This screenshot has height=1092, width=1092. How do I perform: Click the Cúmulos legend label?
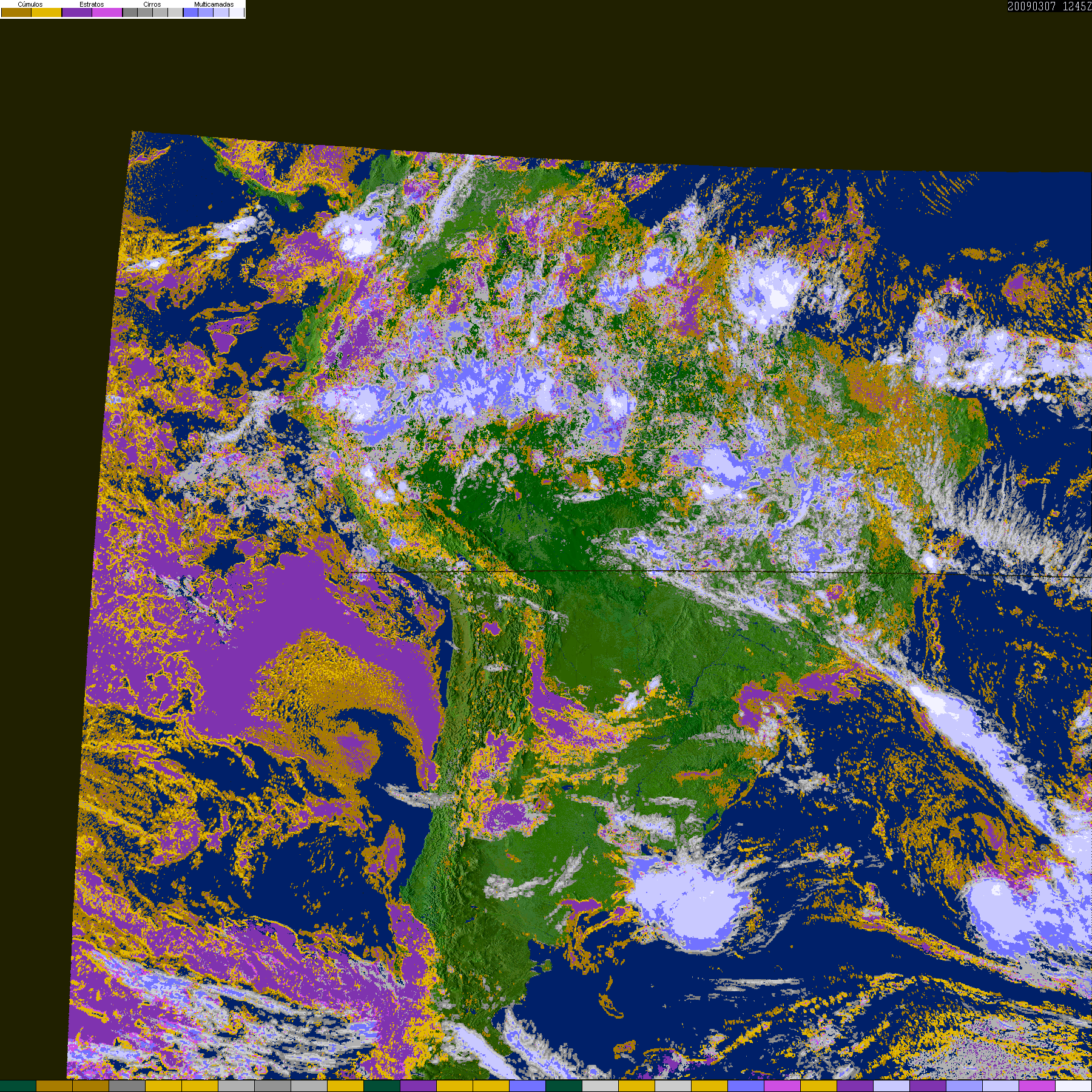pyautogui.click(x=30, y=4)
